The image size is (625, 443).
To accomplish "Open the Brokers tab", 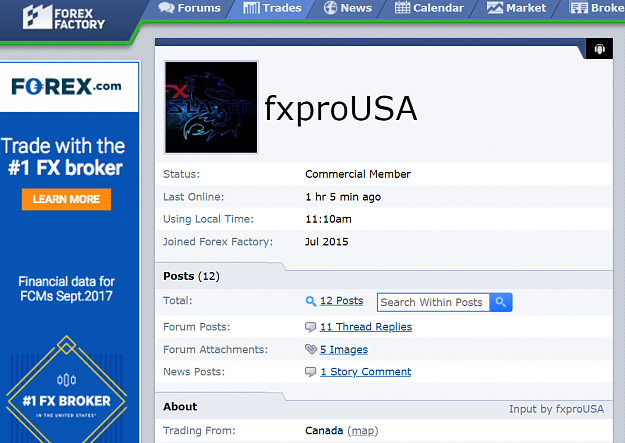I will pos(597,8).
